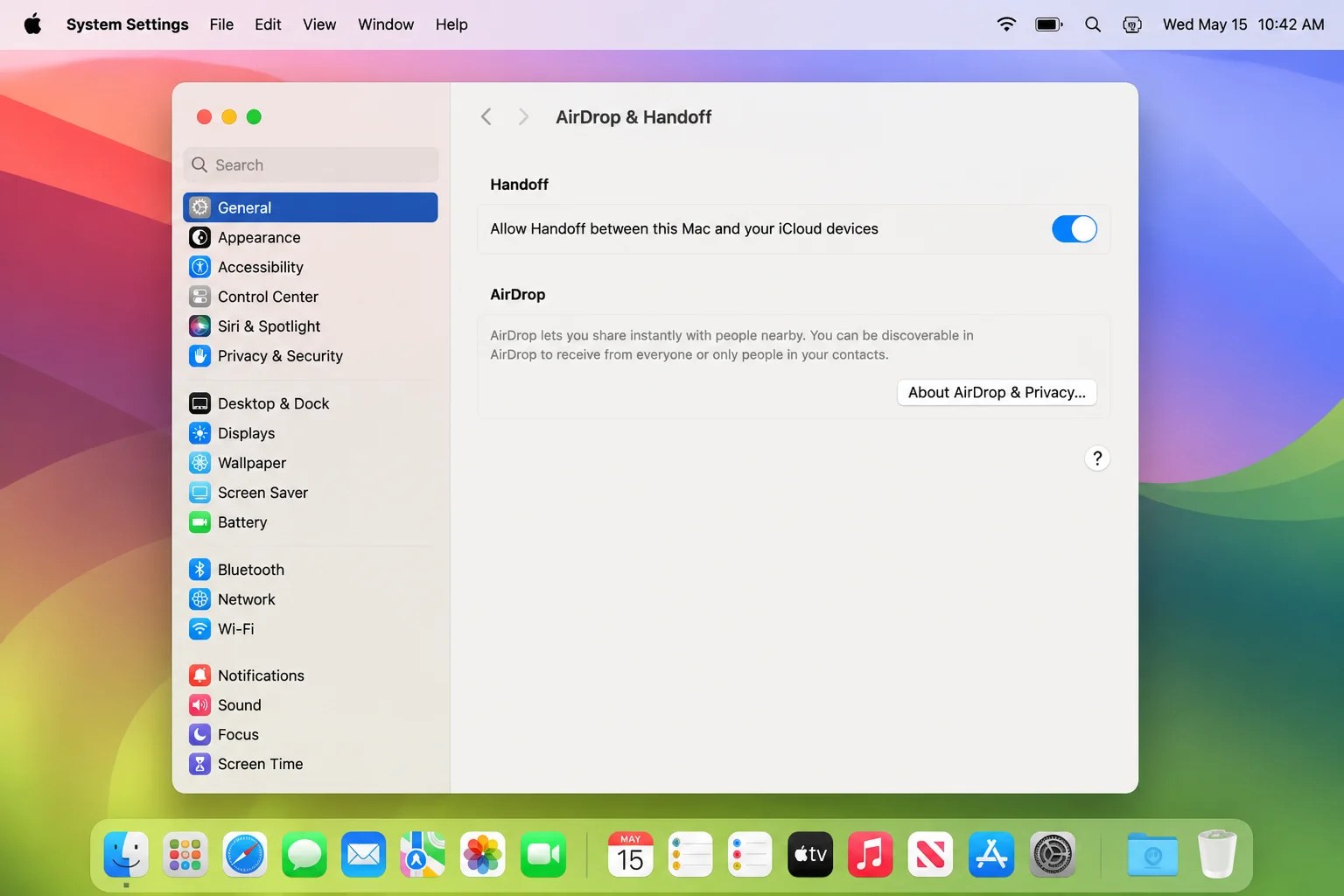1344x896 pixels.
Task: Open General settings in sidebar
Action: [x=310, y=207]
